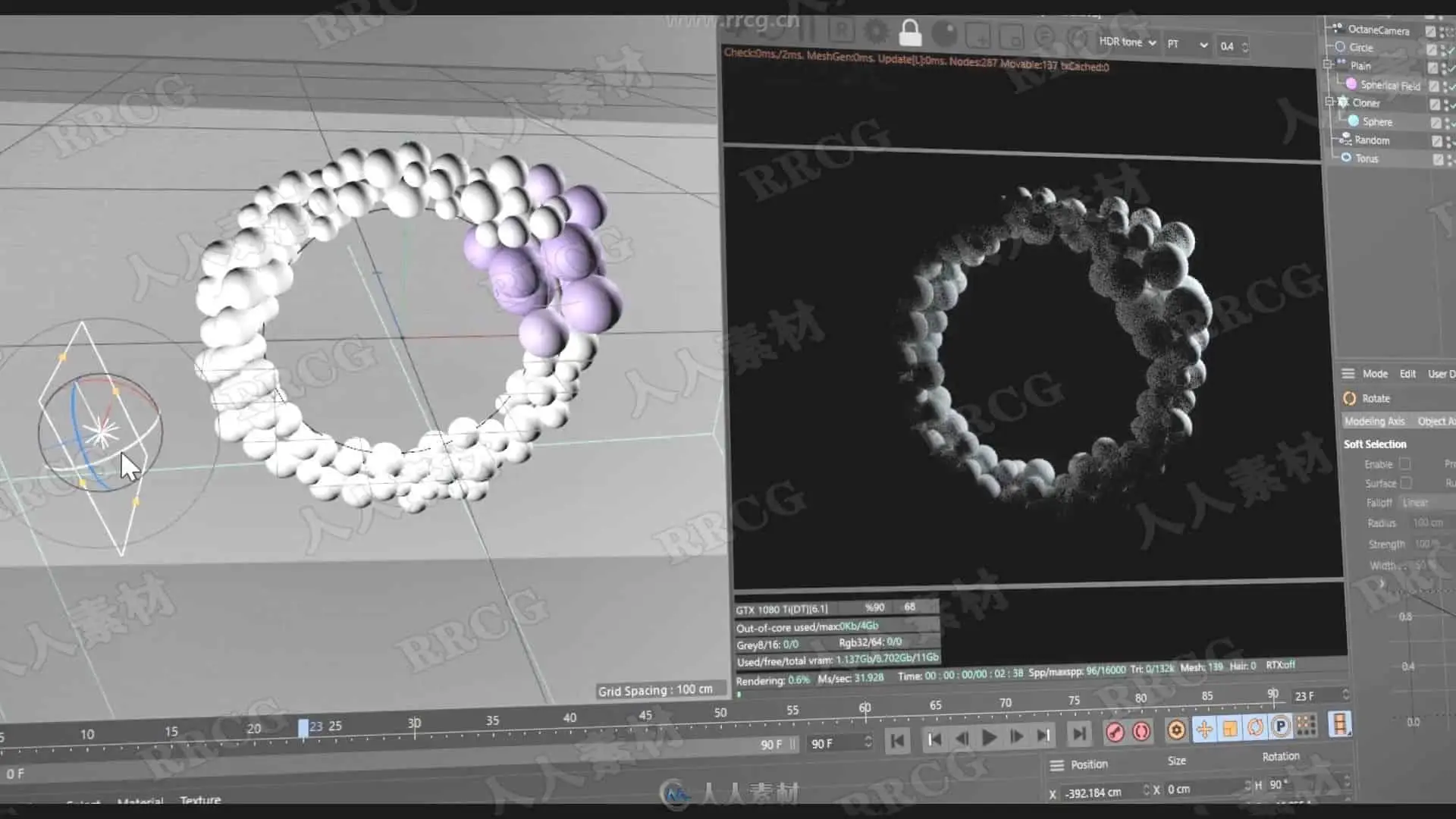Open the timeline filmstrip layout icon

tap(1340, 723)
